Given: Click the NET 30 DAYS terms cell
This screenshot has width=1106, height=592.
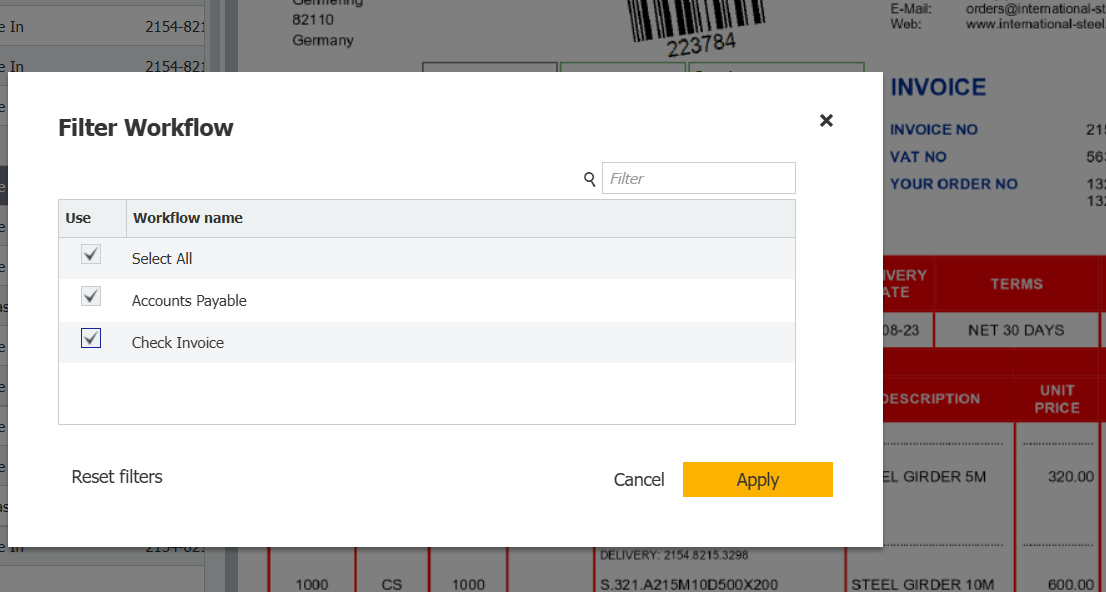Looking at the screenshot, I should (1016, 329).
